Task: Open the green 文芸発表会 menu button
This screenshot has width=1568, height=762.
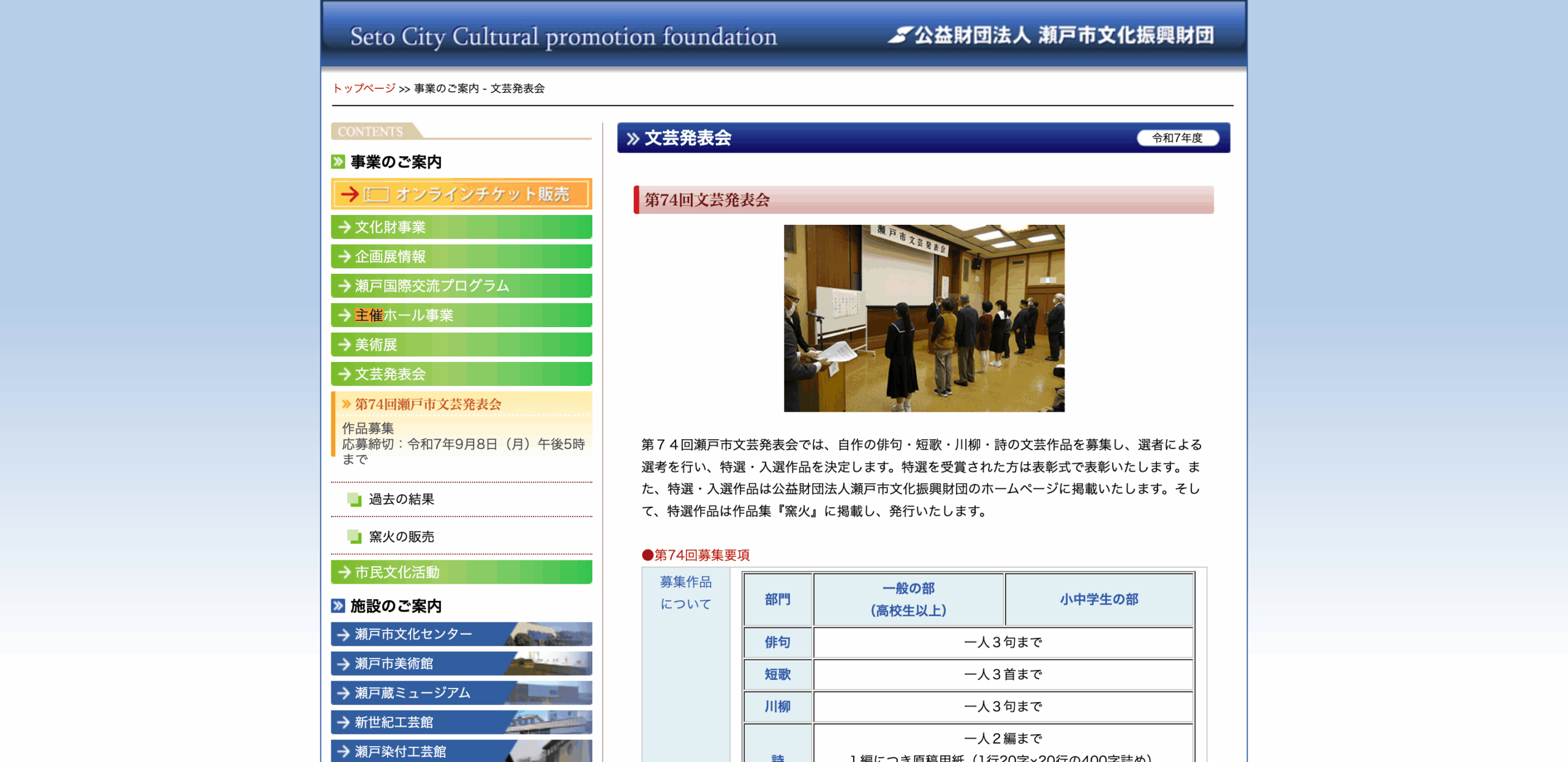Action: tap(461, 374)
